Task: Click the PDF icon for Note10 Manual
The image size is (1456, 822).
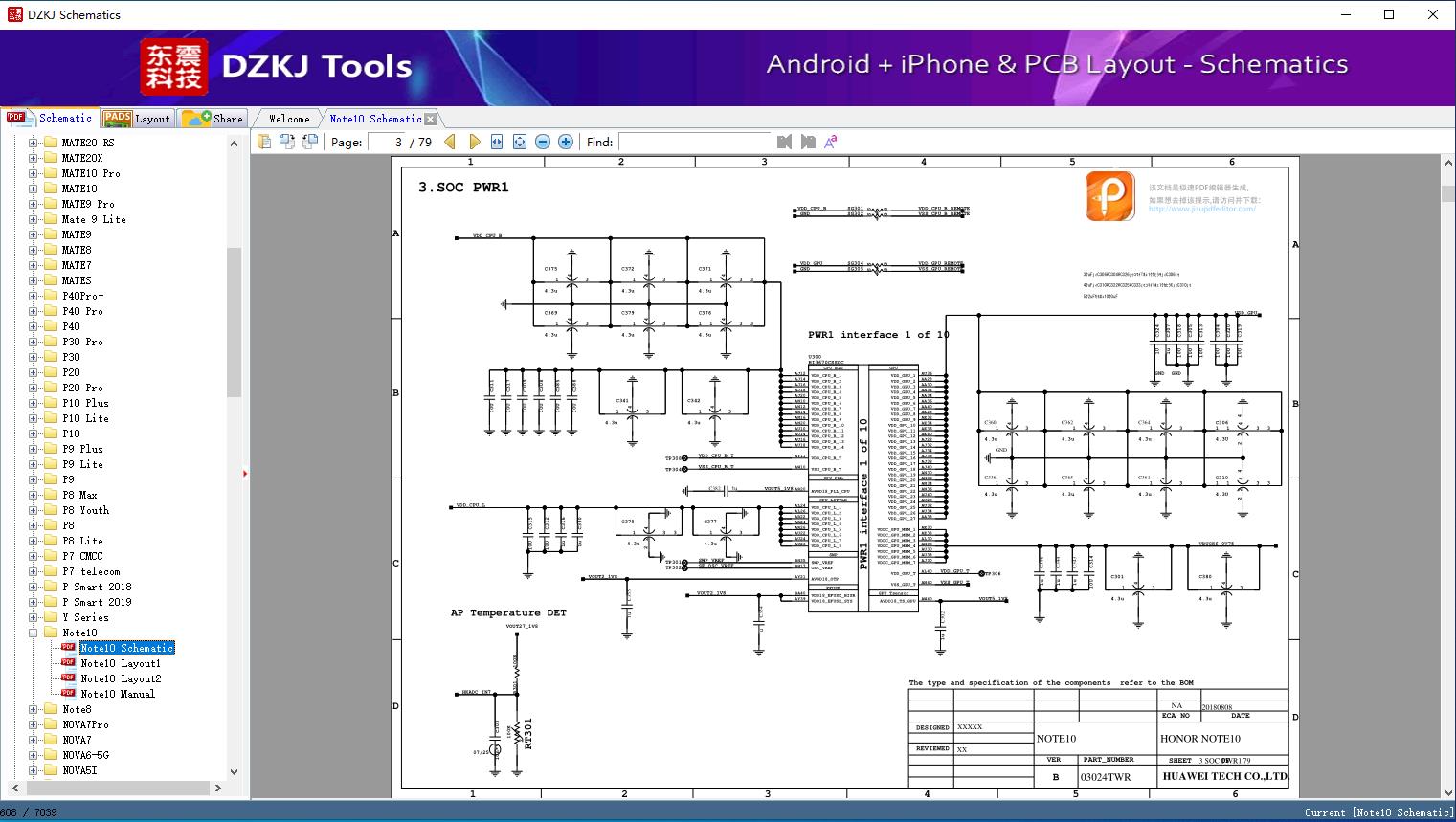Action: point(68,694)
